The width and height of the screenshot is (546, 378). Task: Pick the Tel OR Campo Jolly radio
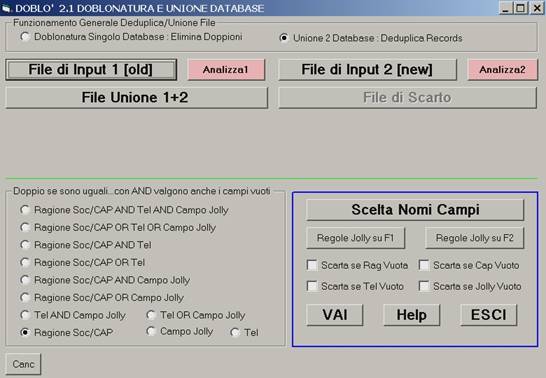151,315
